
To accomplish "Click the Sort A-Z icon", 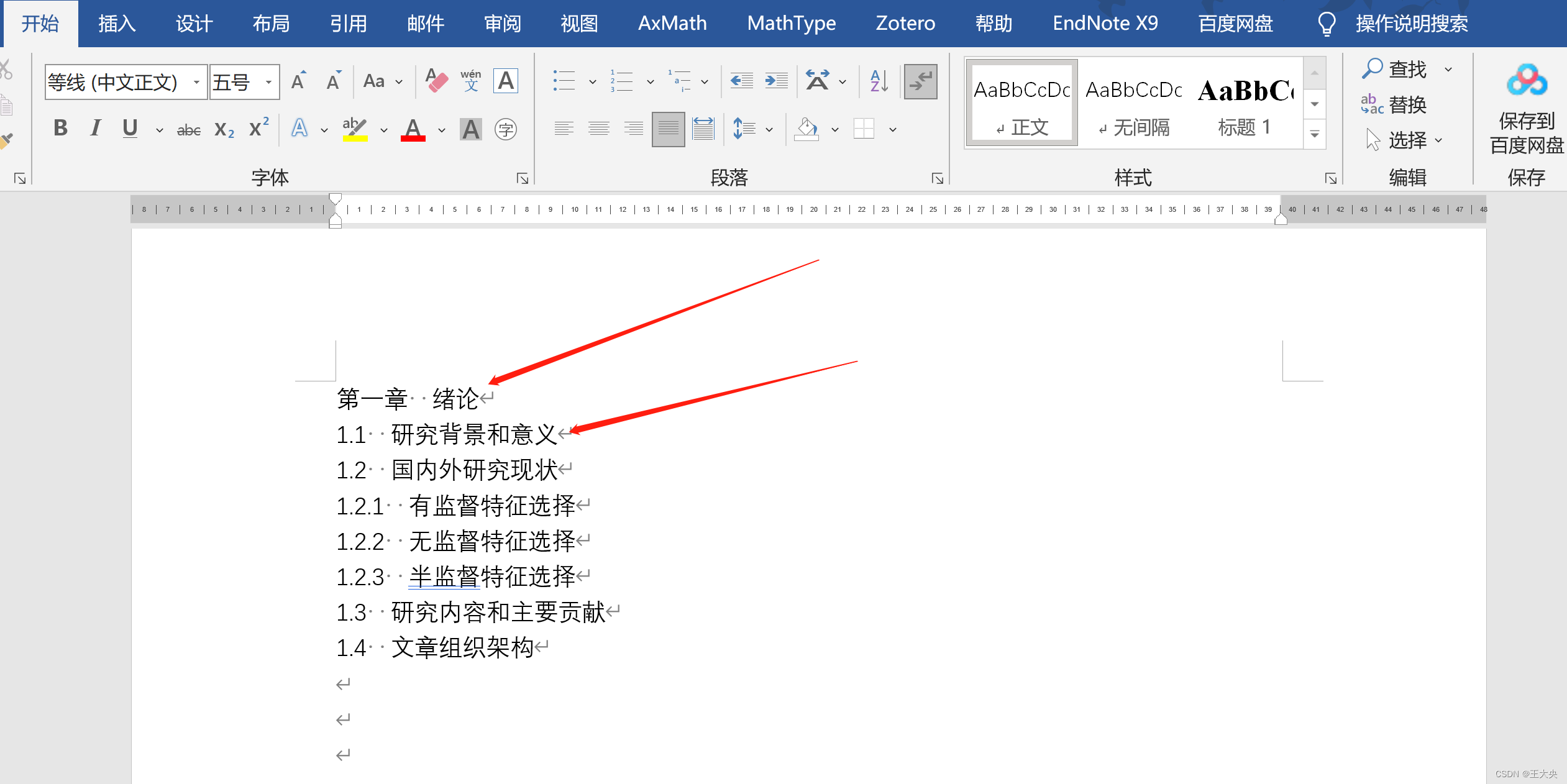I will coord(879,81).
